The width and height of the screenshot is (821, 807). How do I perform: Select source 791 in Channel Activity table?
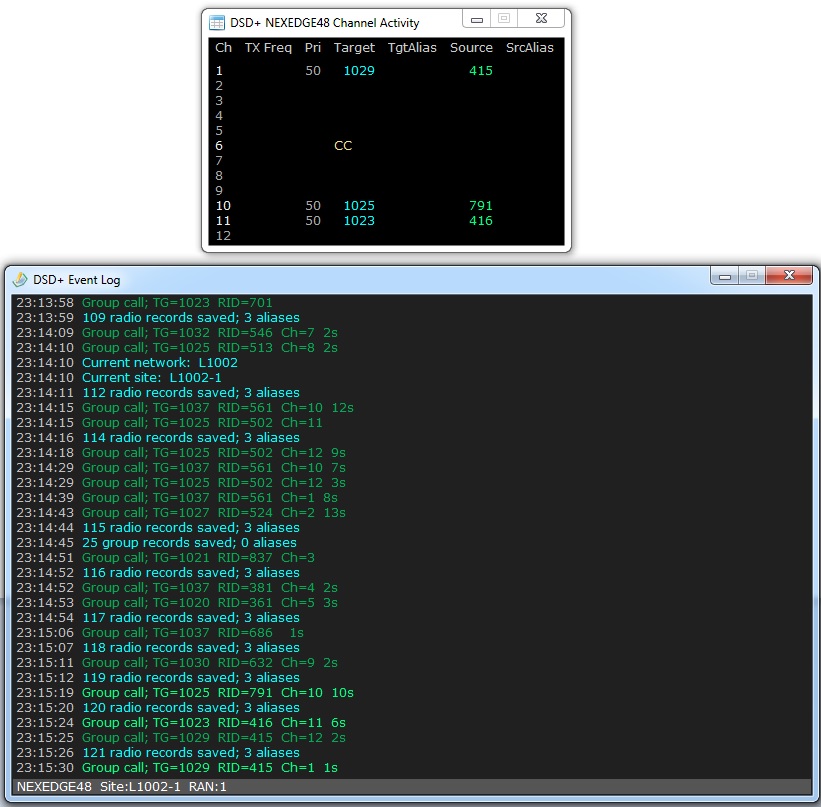[481, 206]
